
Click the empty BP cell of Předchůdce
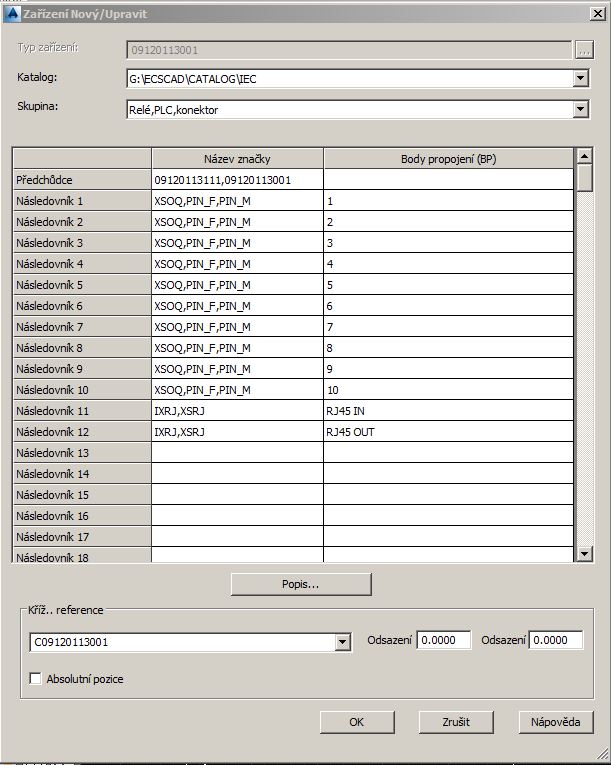click(448, 180)
